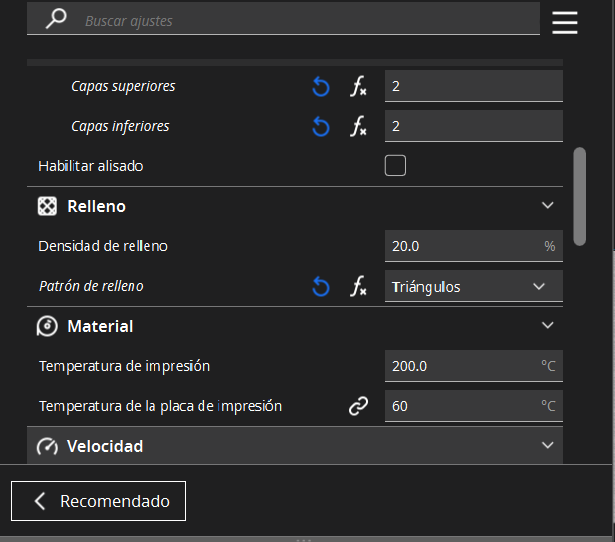This screenshot has height=542, width=615.
Task: Collapse the Material section
Action: 547,326
